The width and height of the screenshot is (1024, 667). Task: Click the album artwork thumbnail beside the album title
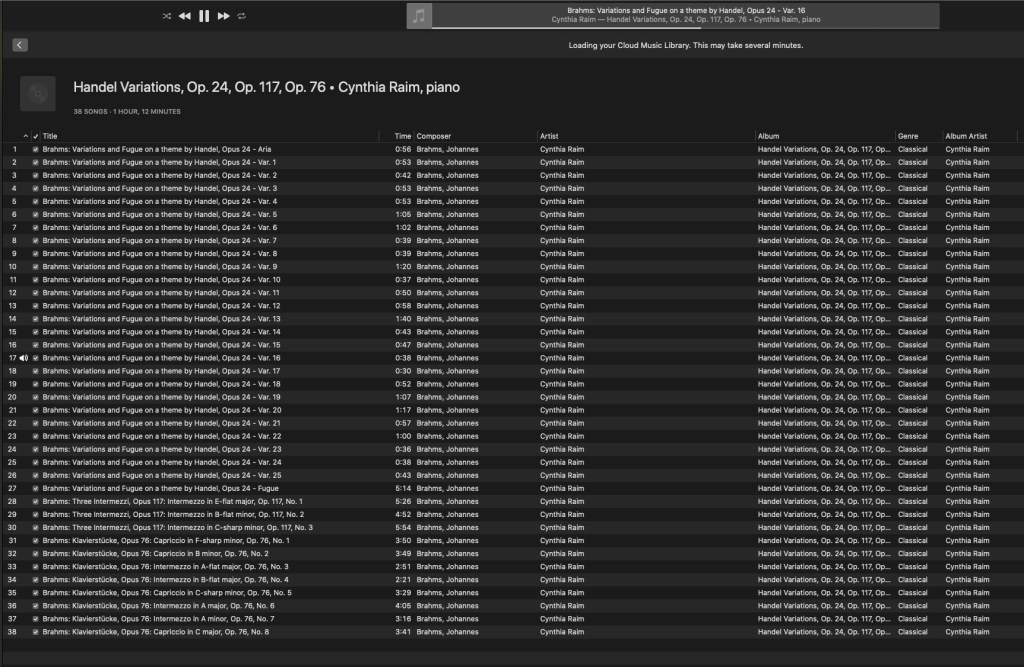click(38, 94)
